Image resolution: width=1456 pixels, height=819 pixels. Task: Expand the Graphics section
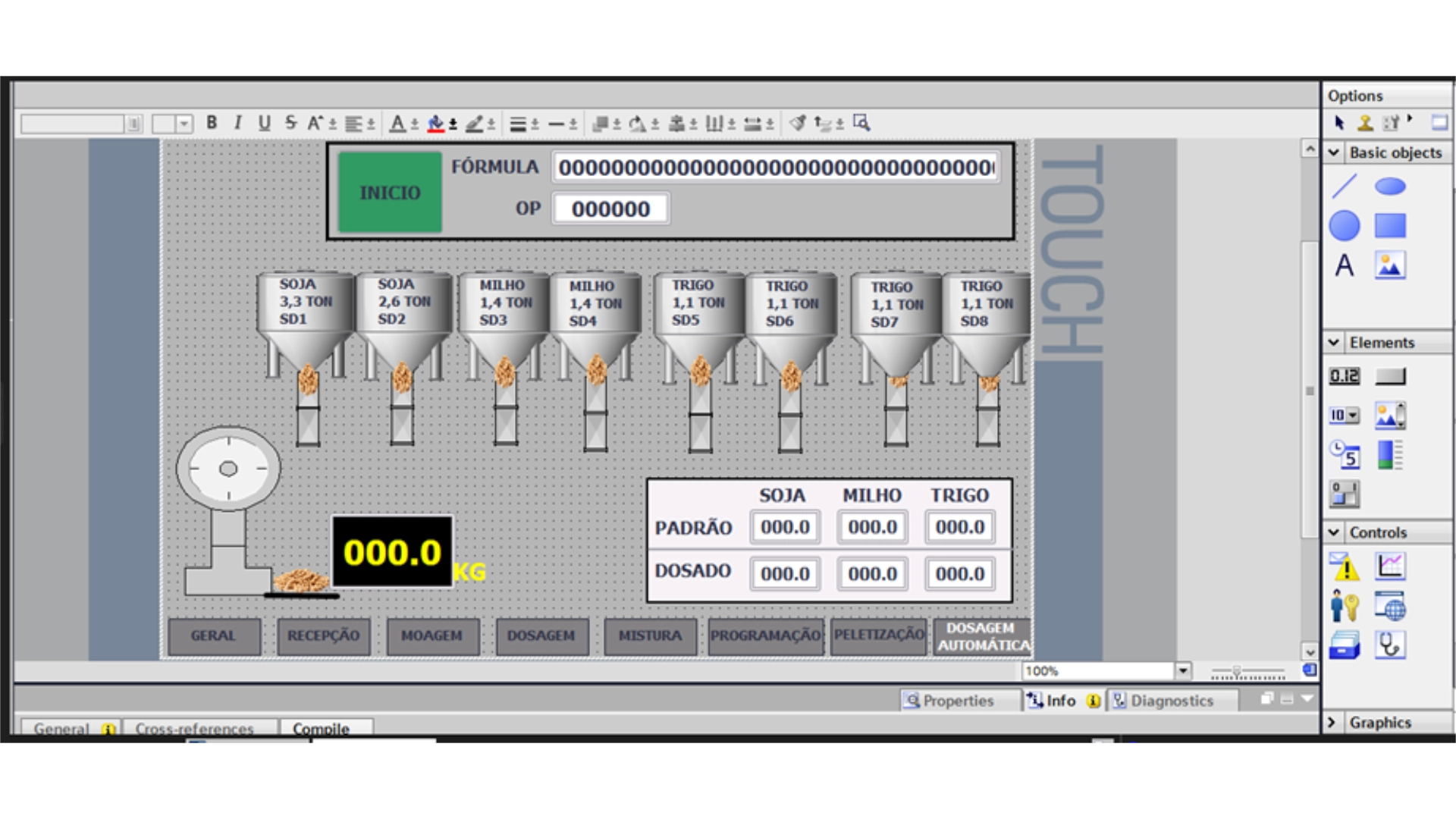tap(1332, 723)
